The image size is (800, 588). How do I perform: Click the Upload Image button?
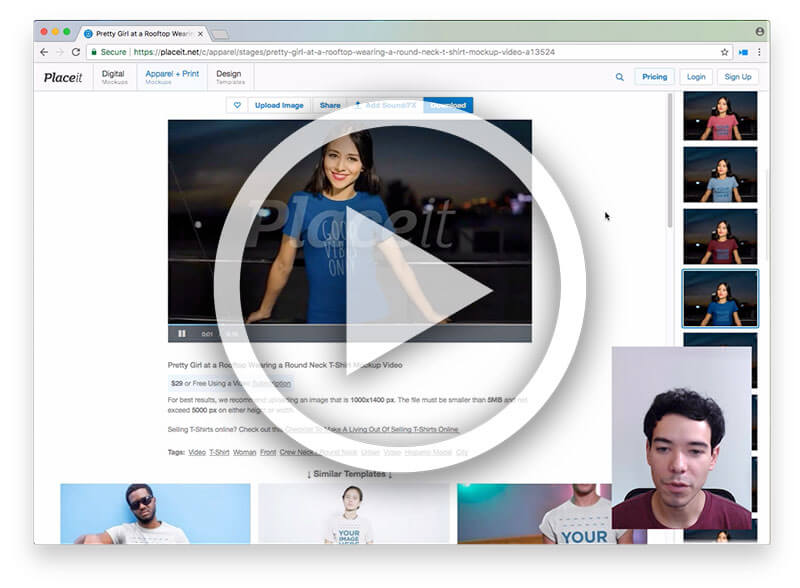coord(279,105)
